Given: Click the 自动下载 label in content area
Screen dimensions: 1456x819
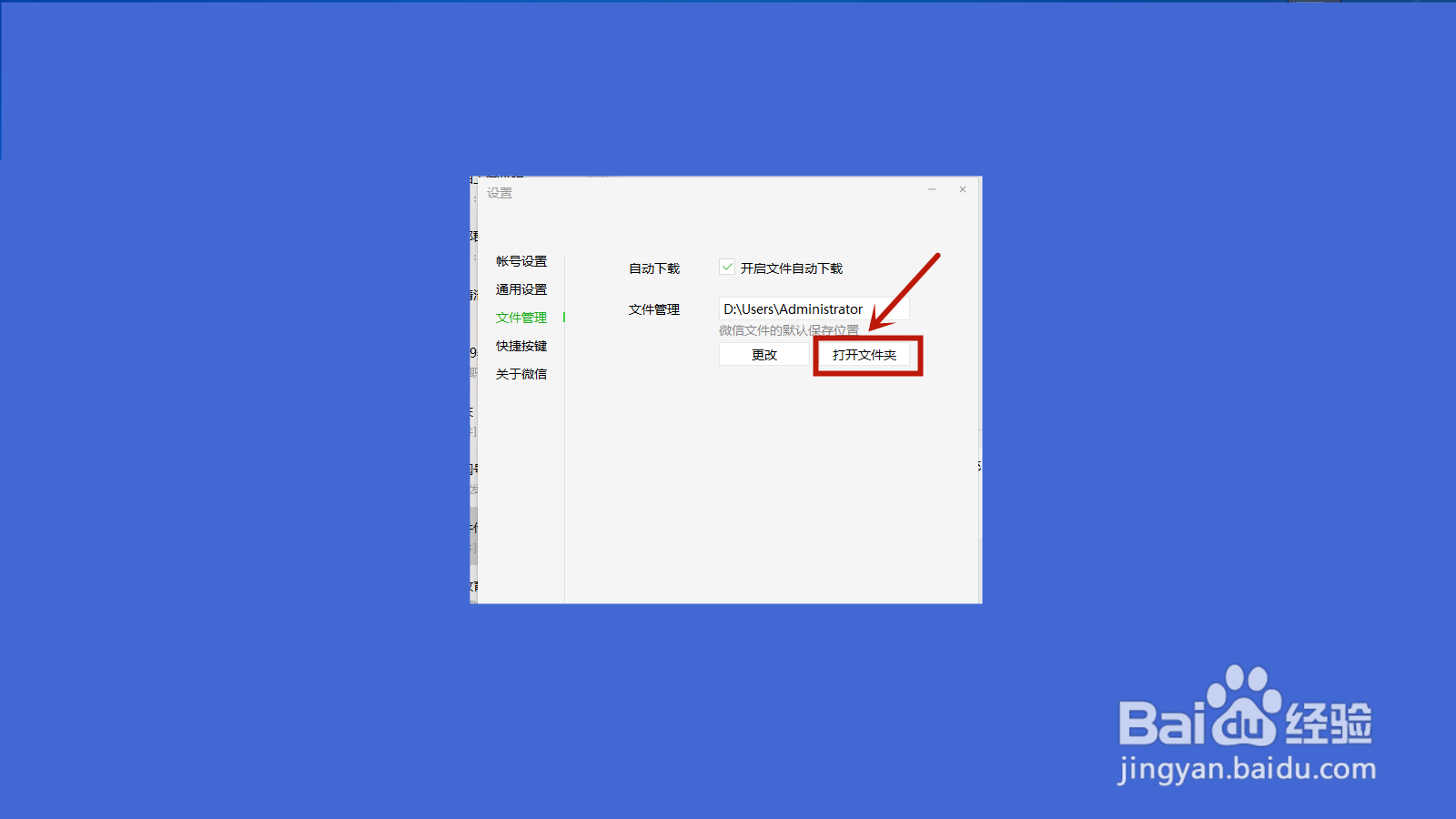Looking at the screenshot, I should [654, 268].
